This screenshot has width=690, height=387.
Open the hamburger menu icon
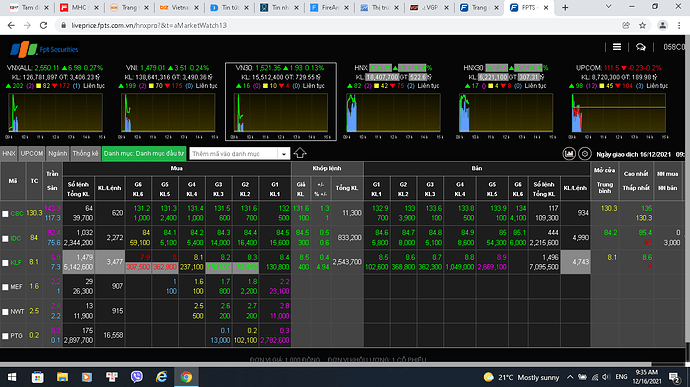pyautogui.click(x=617, y=47)
